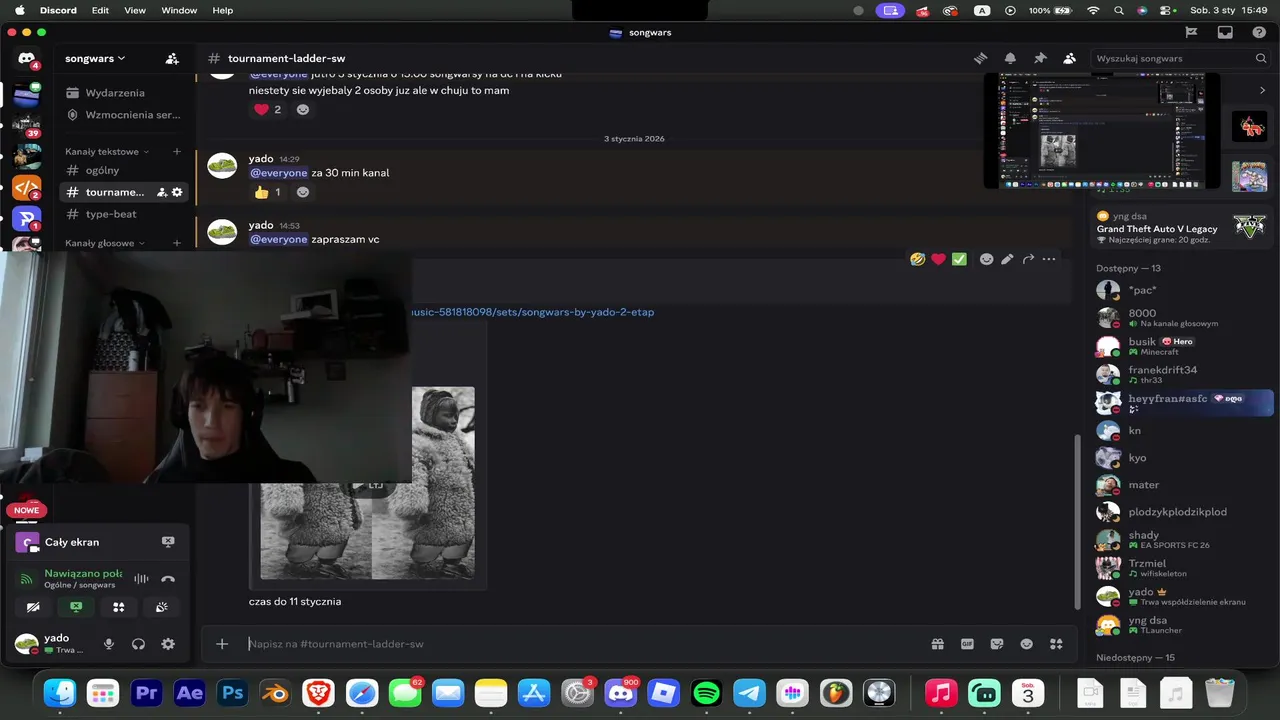Toggle the member list icon
The image size is (1280, 720).
click(1070, 58)
